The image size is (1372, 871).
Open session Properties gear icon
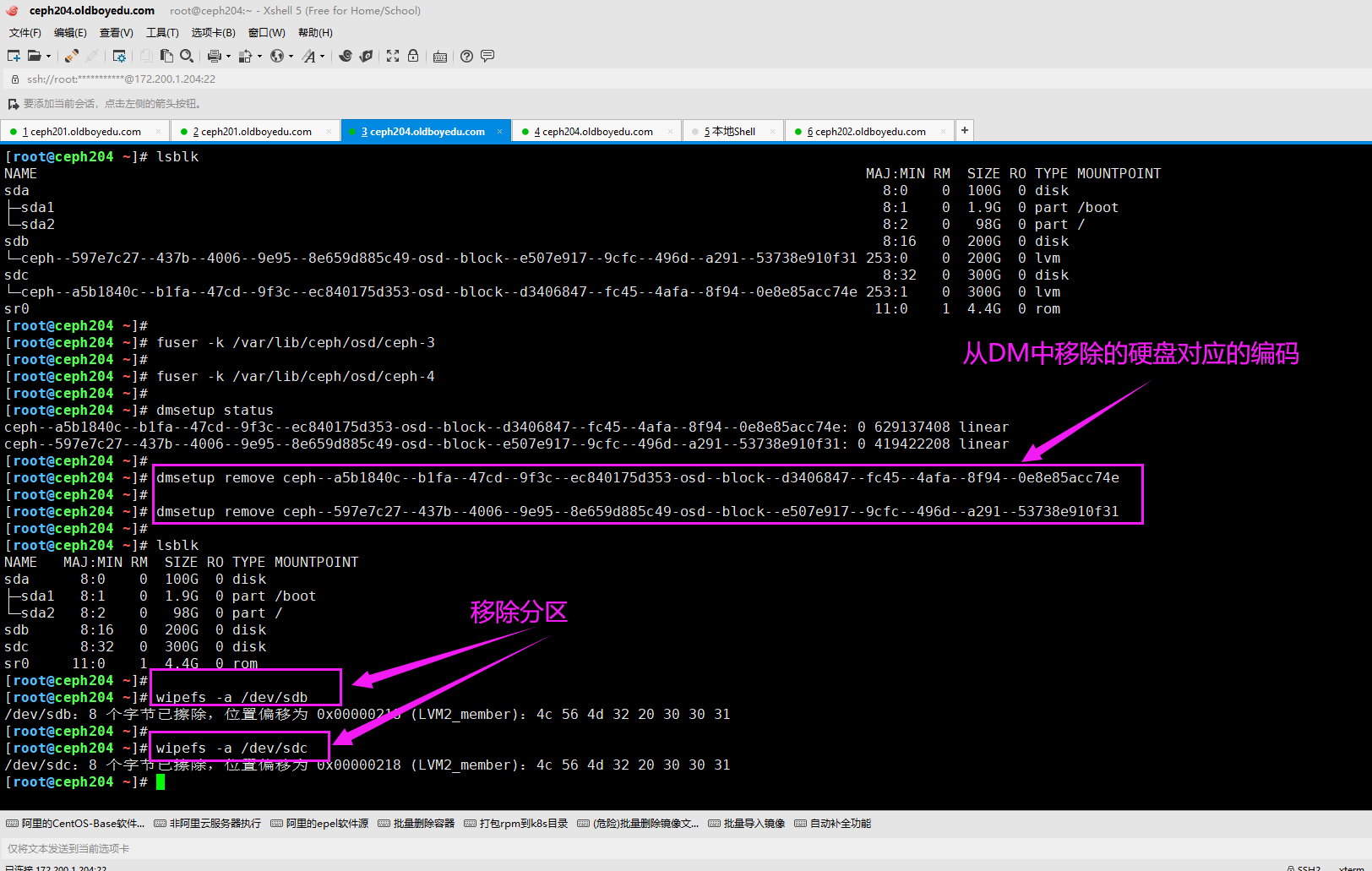pyautogui.click(x=119, y=56)
